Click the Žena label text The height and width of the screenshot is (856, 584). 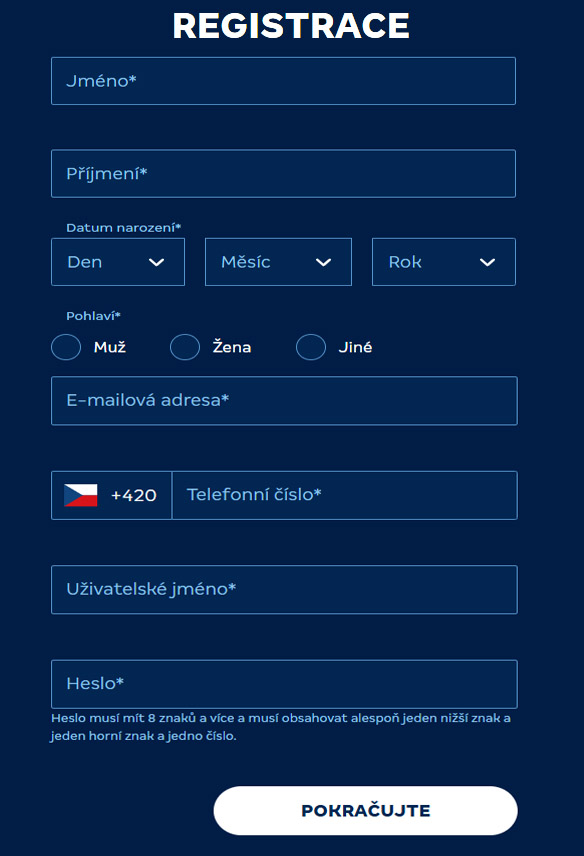coord(232,347)
